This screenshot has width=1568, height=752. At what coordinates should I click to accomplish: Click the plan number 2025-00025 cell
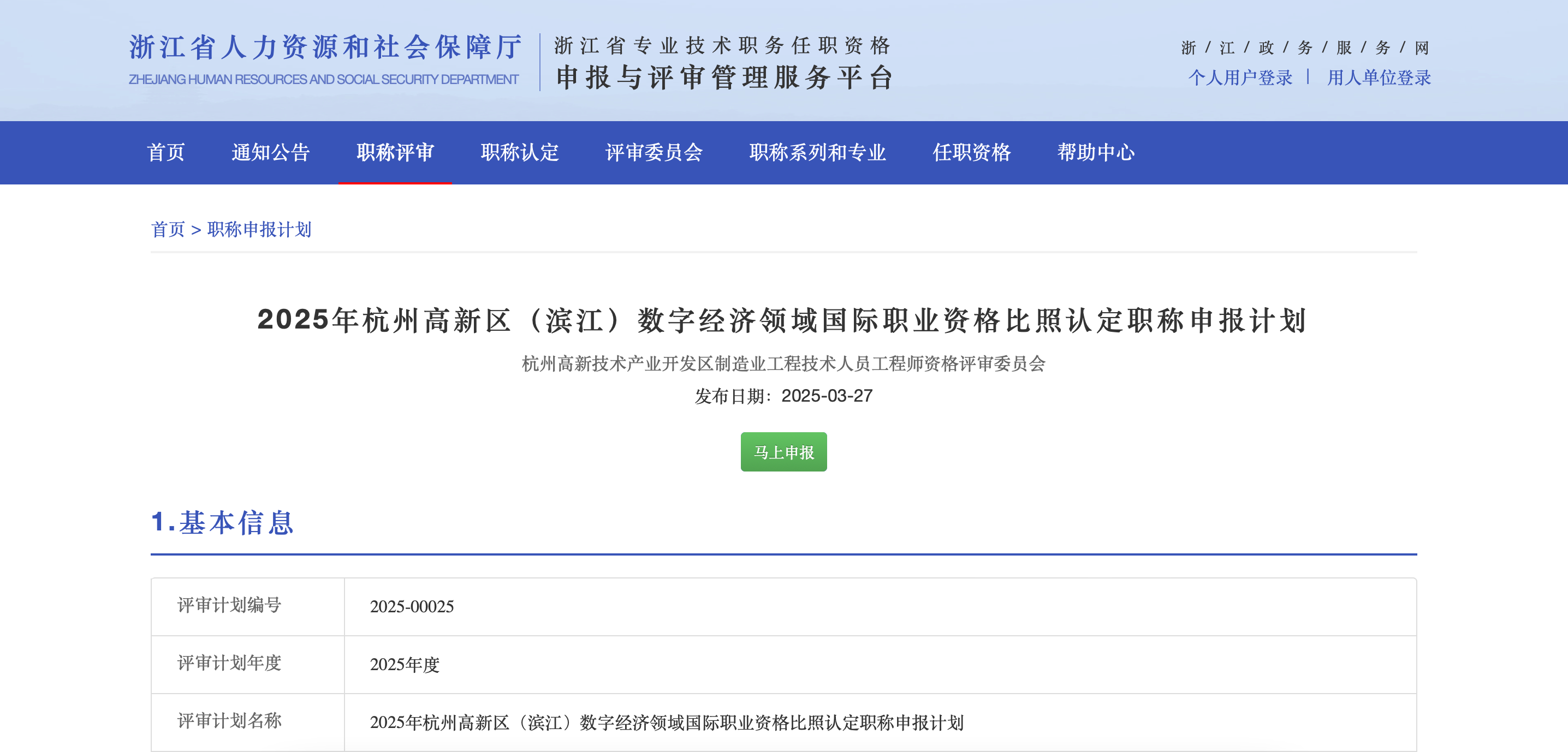click(x=412, y=607)
